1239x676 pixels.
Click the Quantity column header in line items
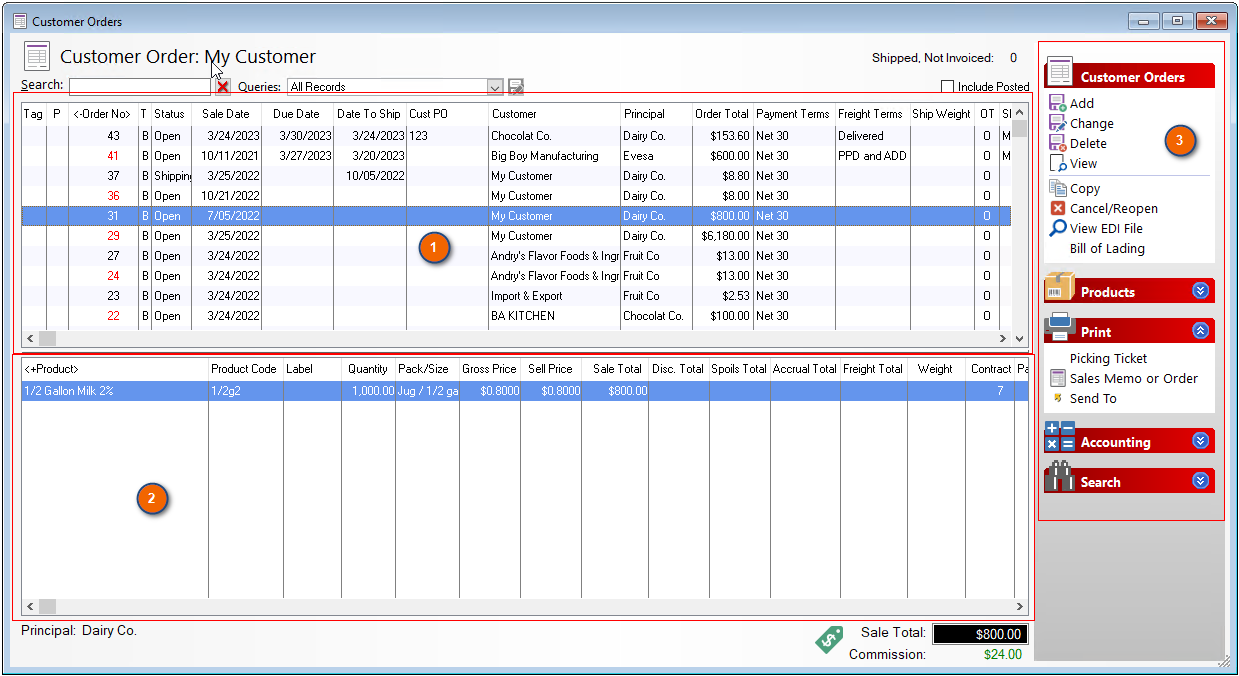[x=368, y=369]
